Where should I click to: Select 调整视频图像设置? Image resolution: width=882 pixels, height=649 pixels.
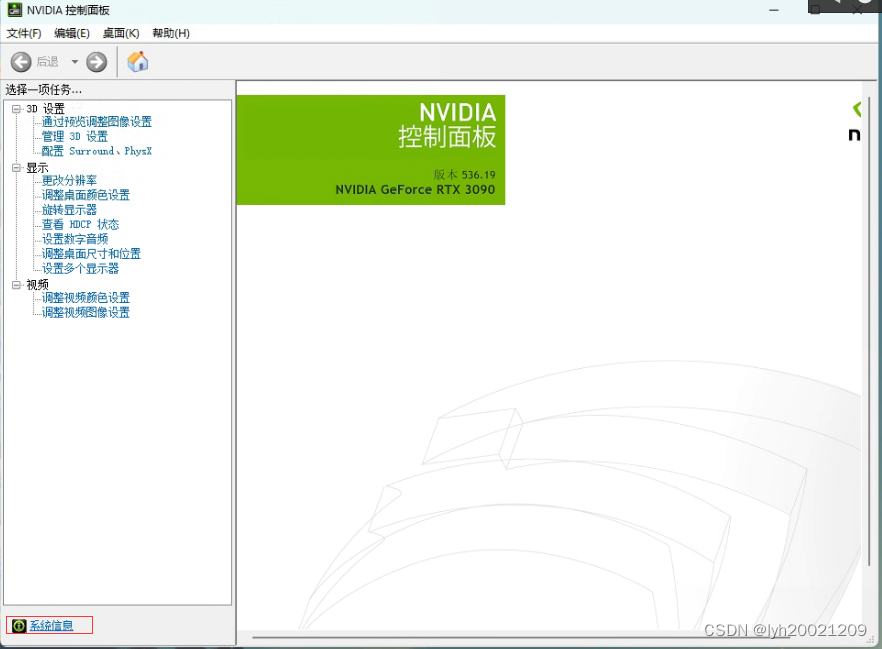[86, 312]
